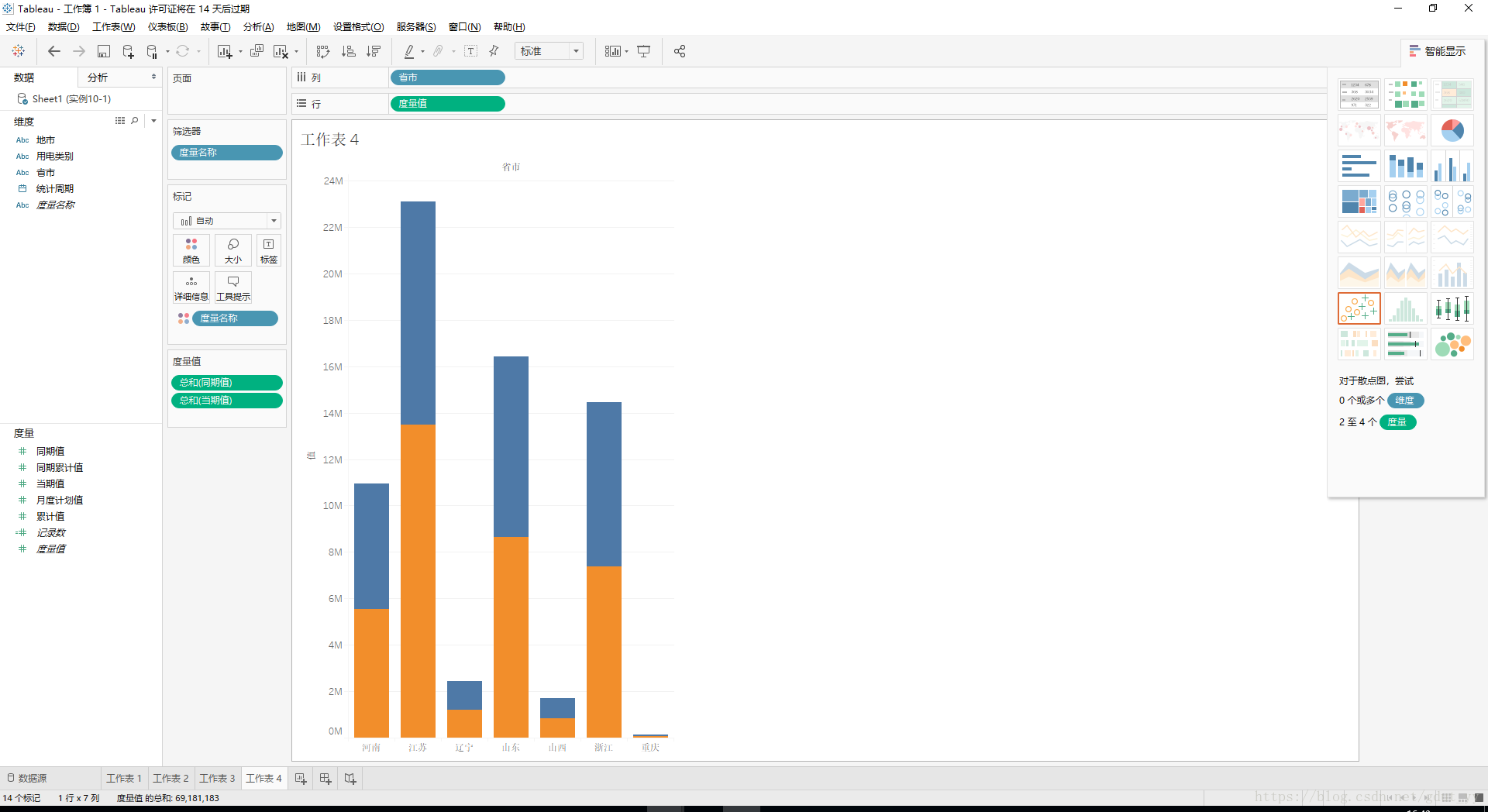This screenshot has height=812, width=1488.
Task: Click the sort descending icon
Action: pos(374,51)
